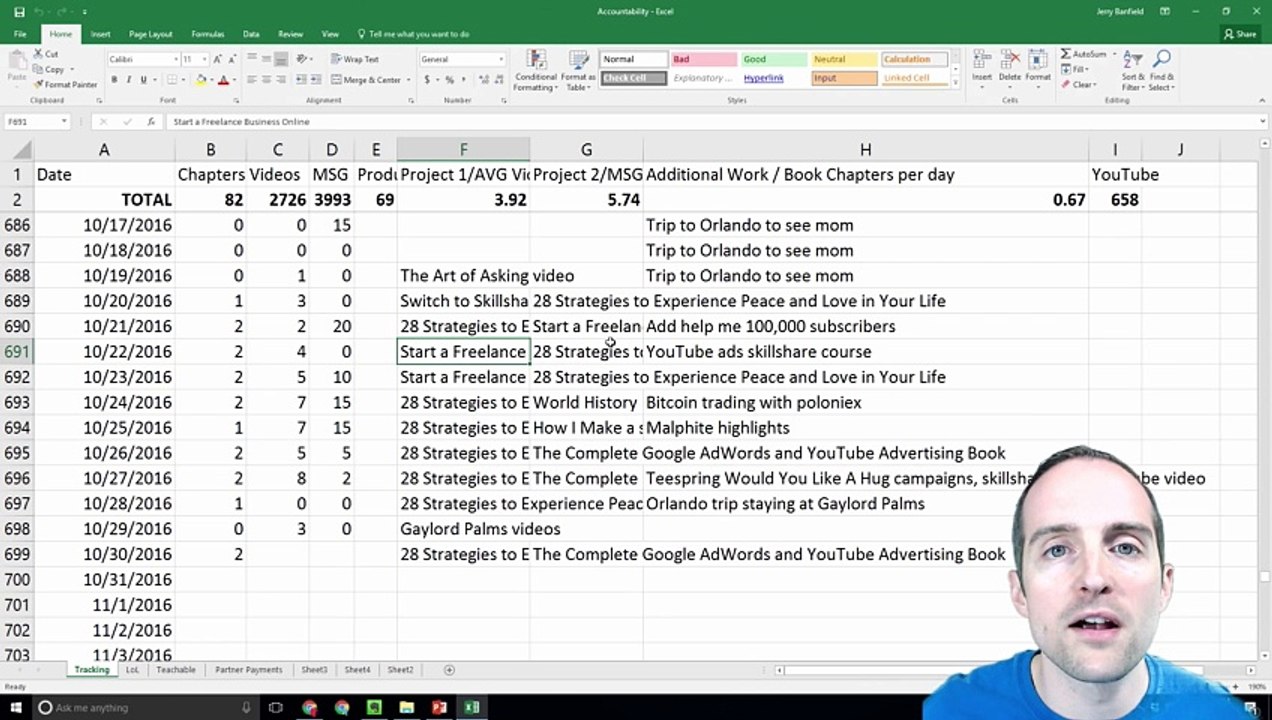Open the font size dropdown
Image resolution: width=1272 pixels, height=720 pixels.
click(x=204, y=59)
